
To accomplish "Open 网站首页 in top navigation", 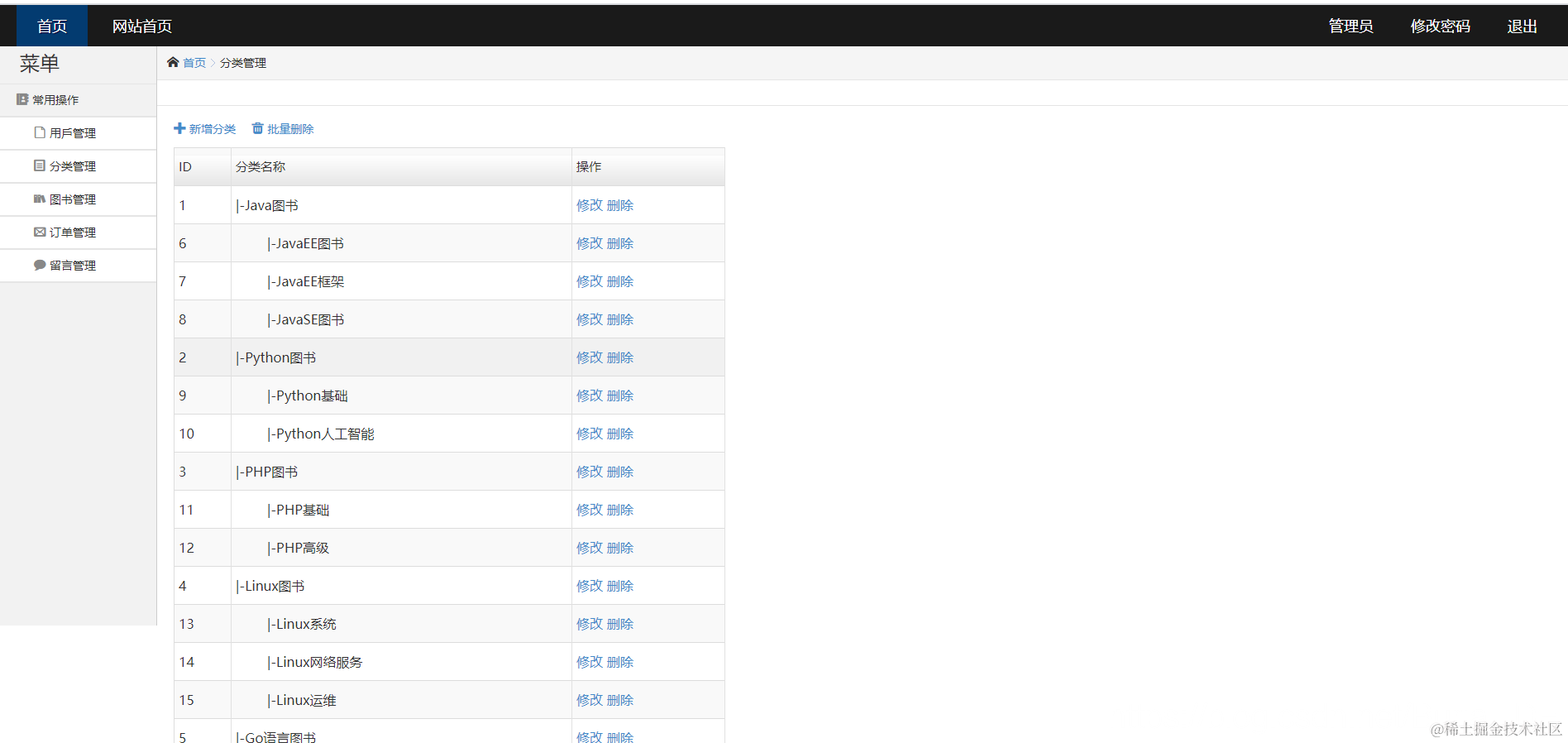I will point(142,26).
